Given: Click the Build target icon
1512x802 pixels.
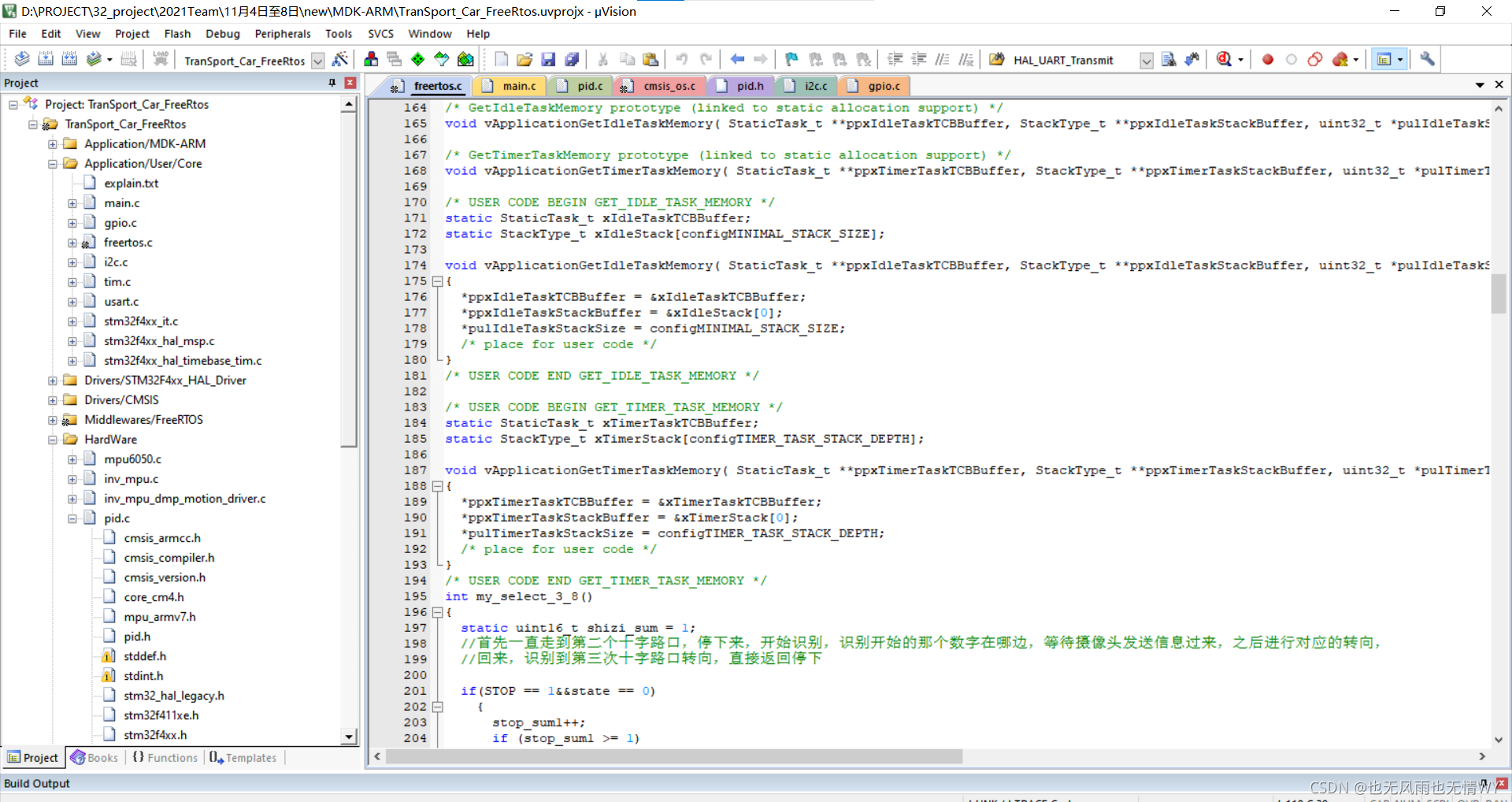Looking at the screenshot, I should [x=46, y=59].
